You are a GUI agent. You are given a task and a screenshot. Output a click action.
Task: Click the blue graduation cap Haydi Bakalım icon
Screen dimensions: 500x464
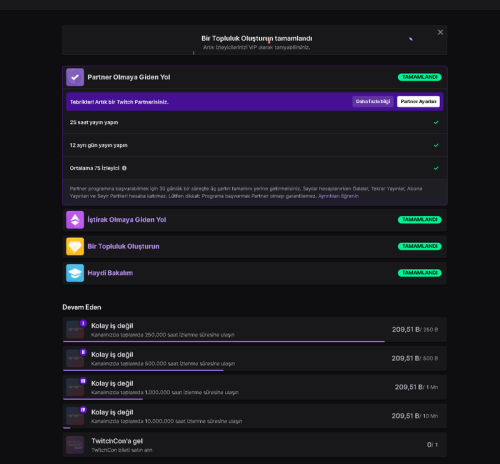(75, 273)
